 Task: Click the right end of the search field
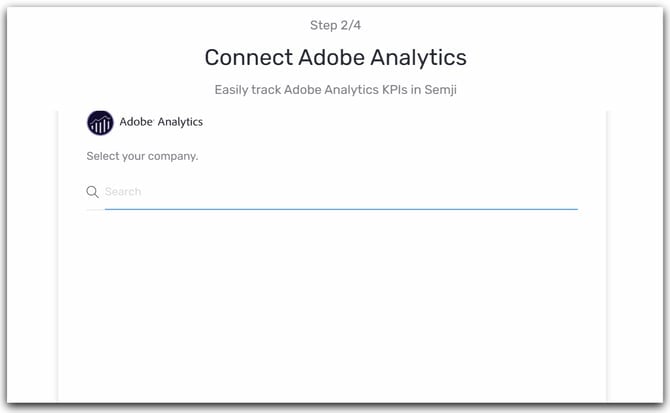[564, 192]
